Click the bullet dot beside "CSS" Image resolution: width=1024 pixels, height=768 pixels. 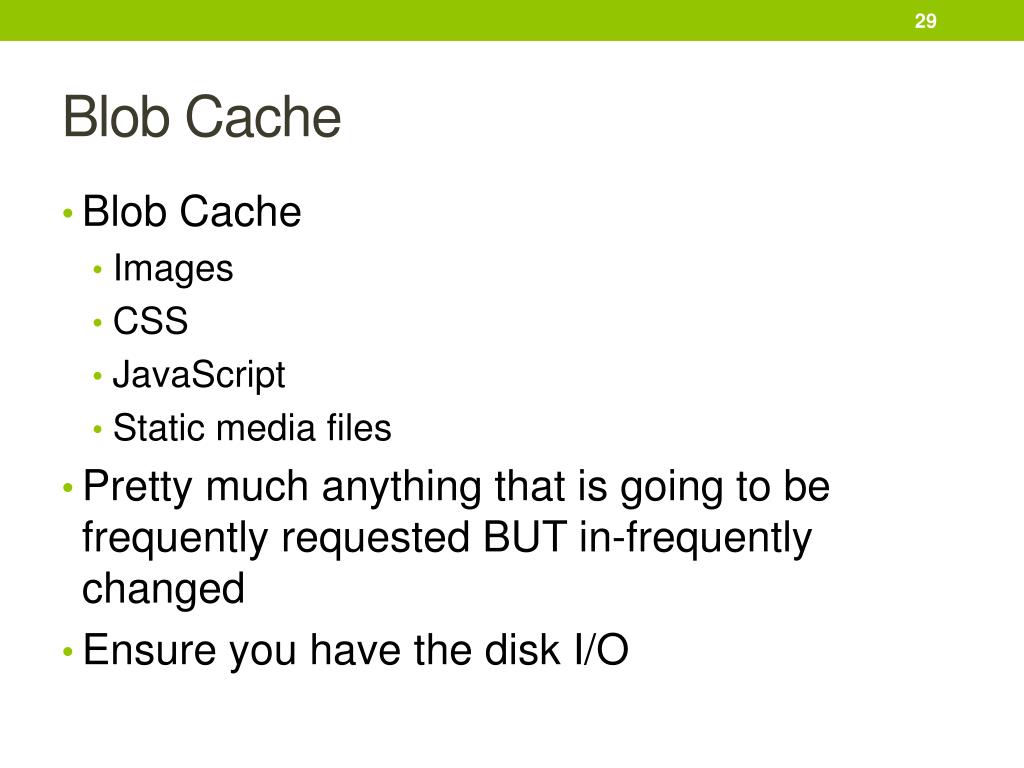pyautogui.click(x=98, y=324)
